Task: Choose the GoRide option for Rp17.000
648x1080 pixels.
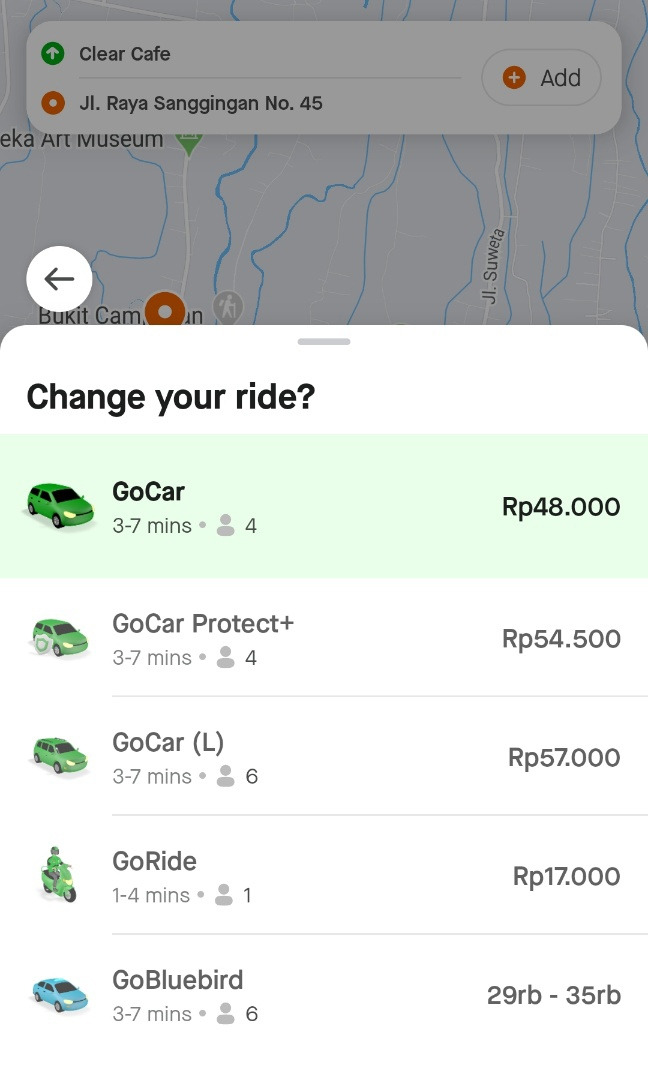Action: pyautogui.click(x=324, y=876)
